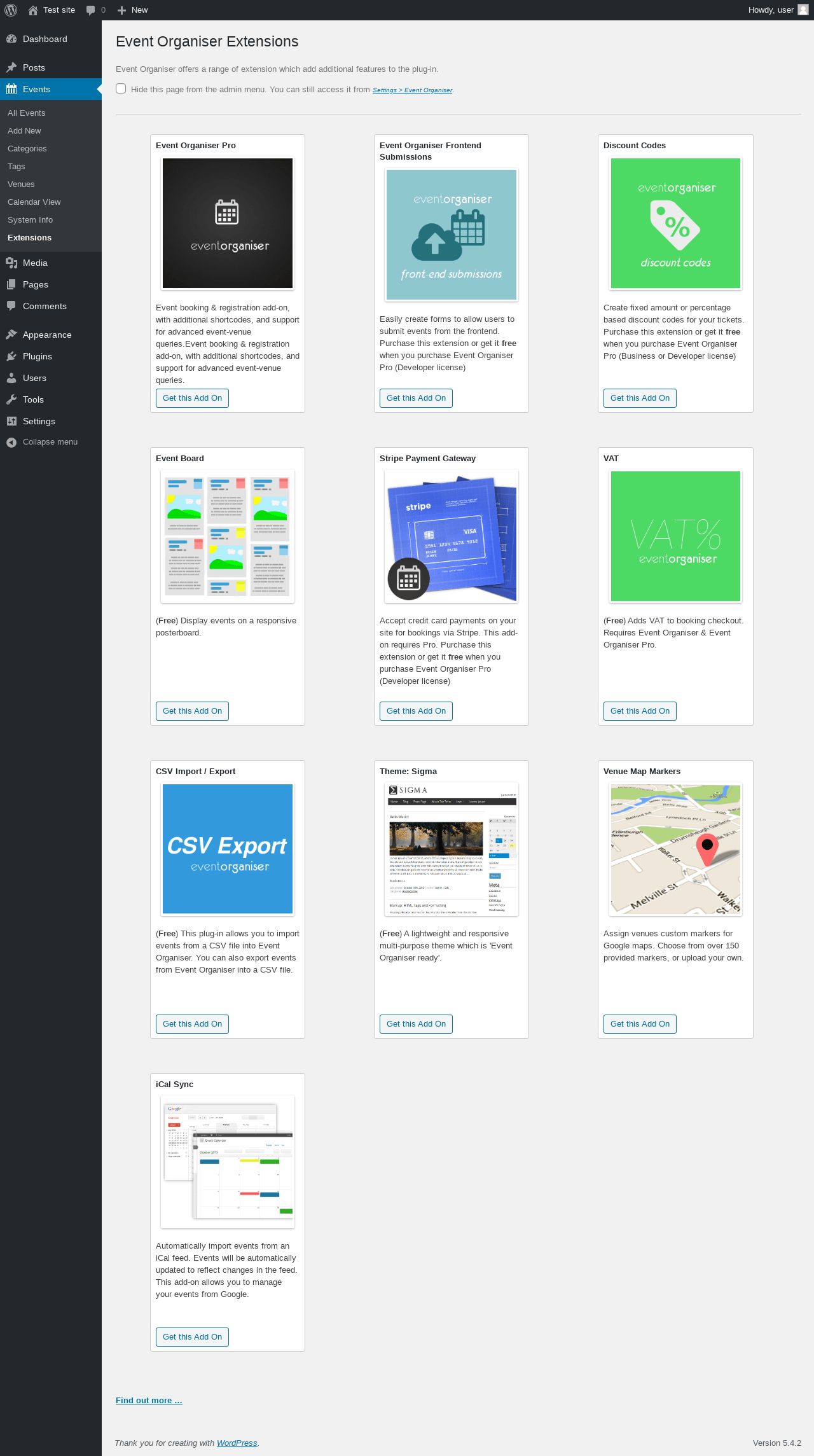Click the Dashboard gauge icon

[x=11, y=39]
